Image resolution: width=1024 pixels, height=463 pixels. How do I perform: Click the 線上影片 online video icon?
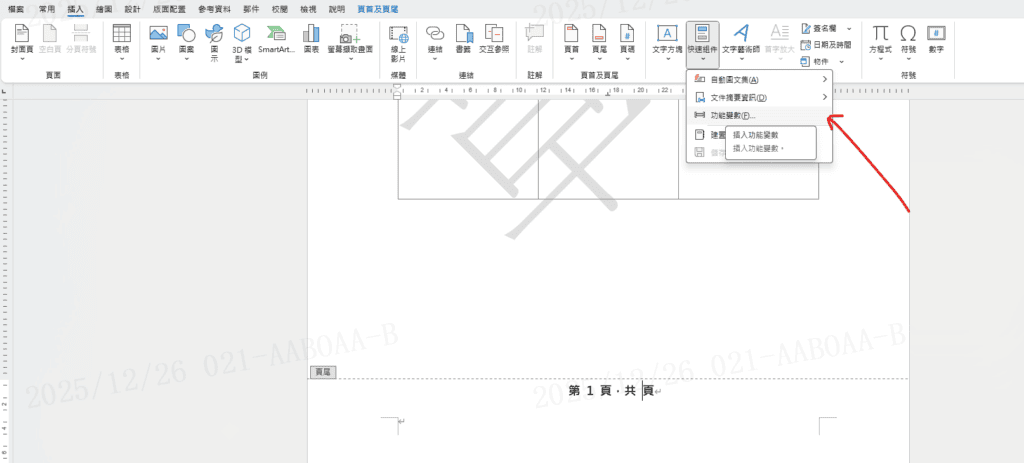398,40
